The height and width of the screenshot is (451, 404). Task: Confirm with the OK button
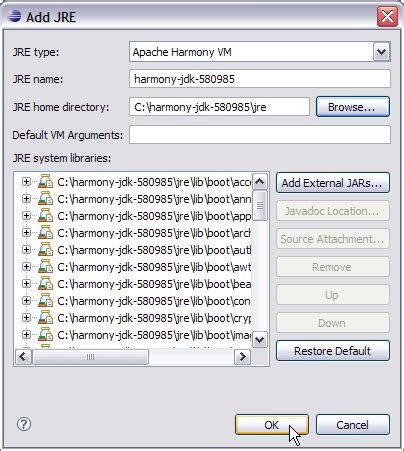[x=272, y=425]
